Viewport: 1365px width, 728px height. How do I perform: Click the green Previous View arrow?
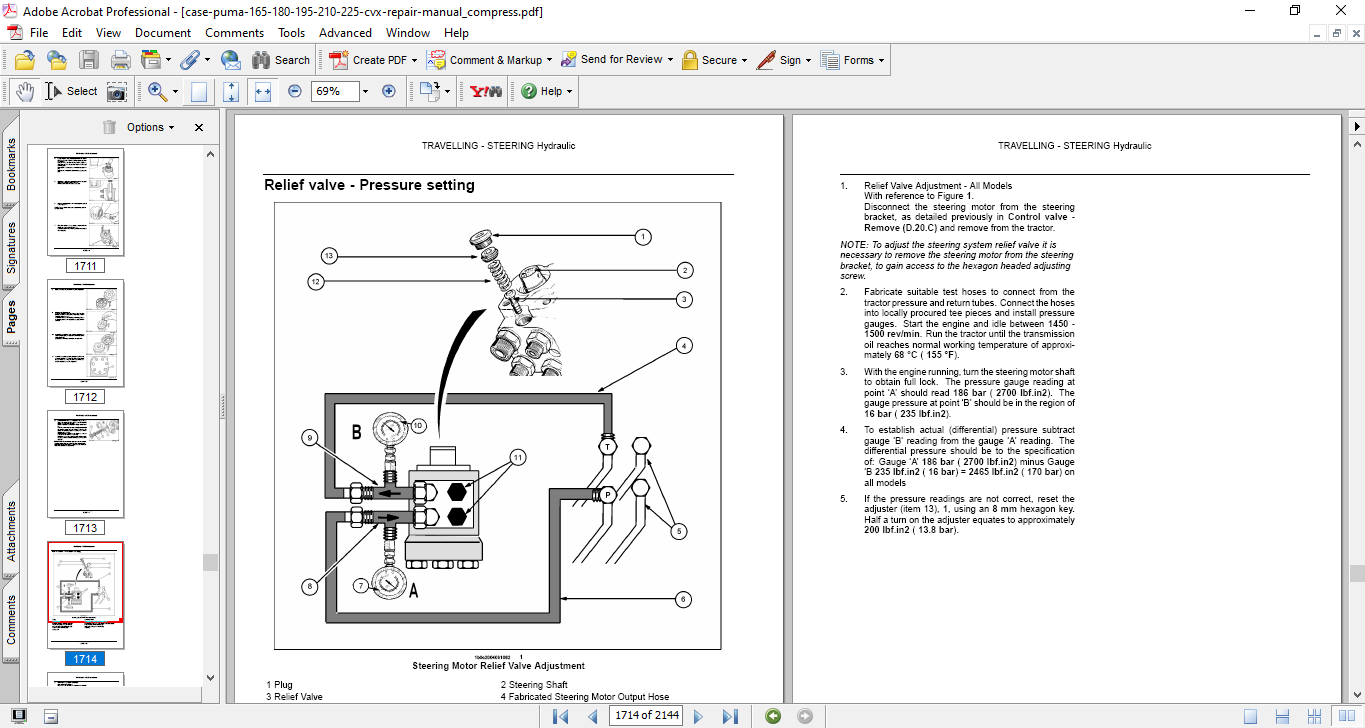772,716
